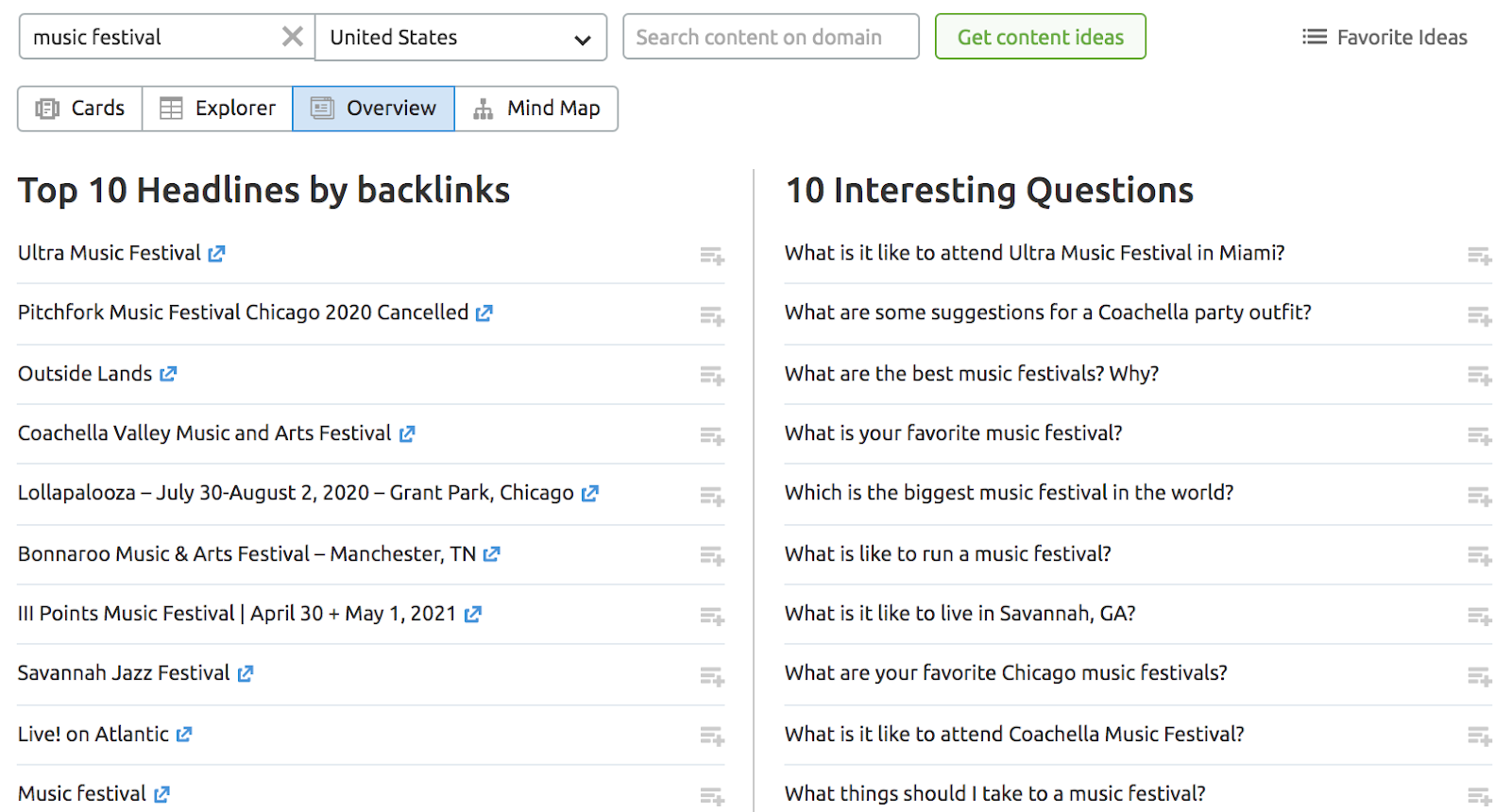Viewport: 1511px width, 812px height.
Task: Clear the 'music festival' search field
Action: (x=293, y=37)
